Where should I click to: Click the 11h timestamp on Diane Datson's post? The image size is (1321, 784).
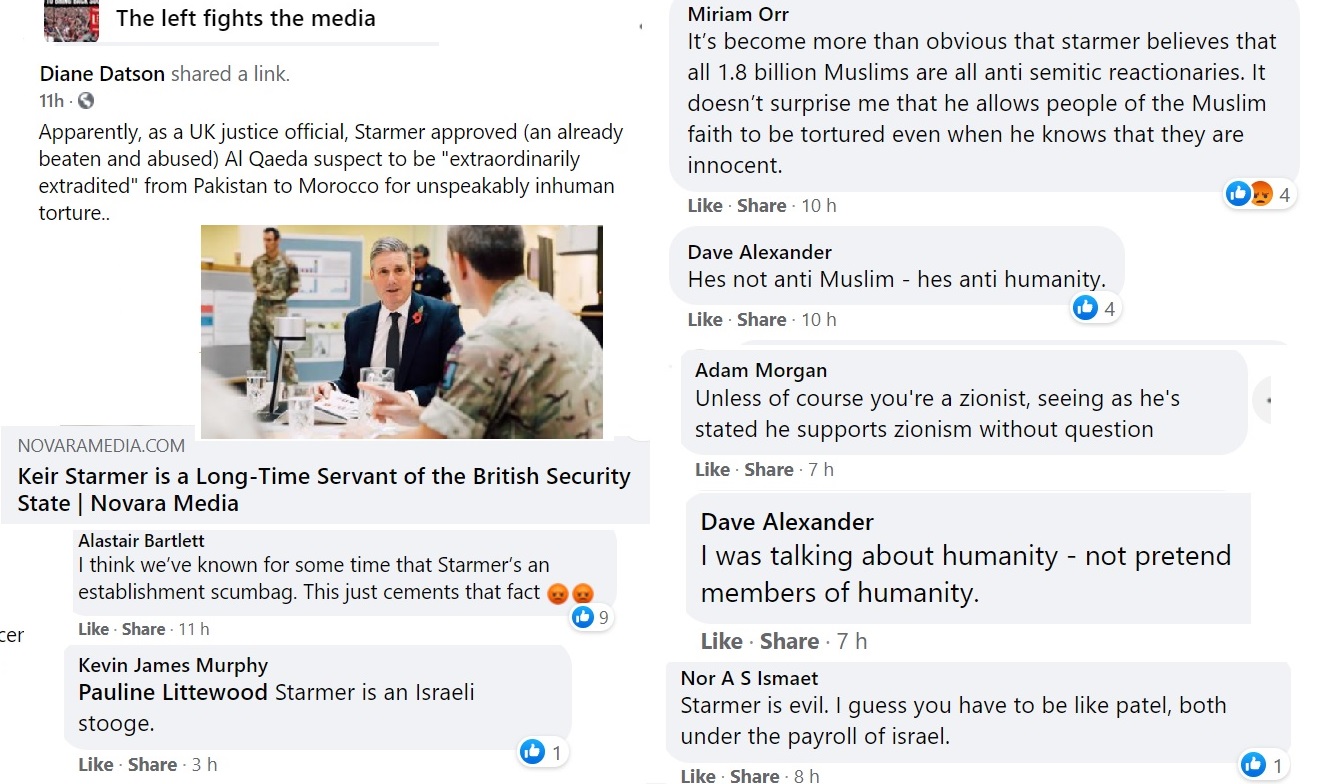[52, 101]
